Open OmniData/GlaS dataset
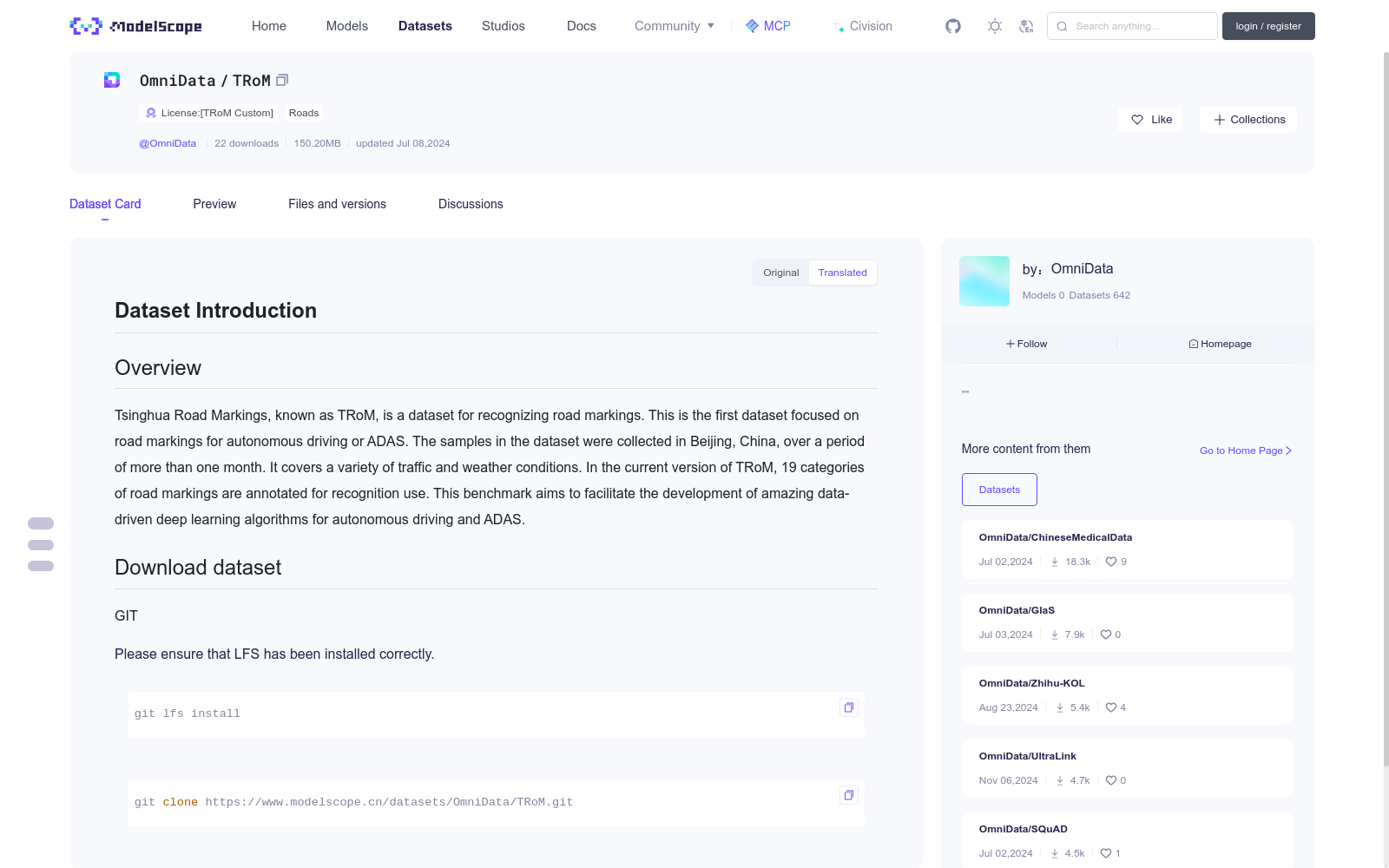This screenshot has height=868, width=1389. [1017, 610]
